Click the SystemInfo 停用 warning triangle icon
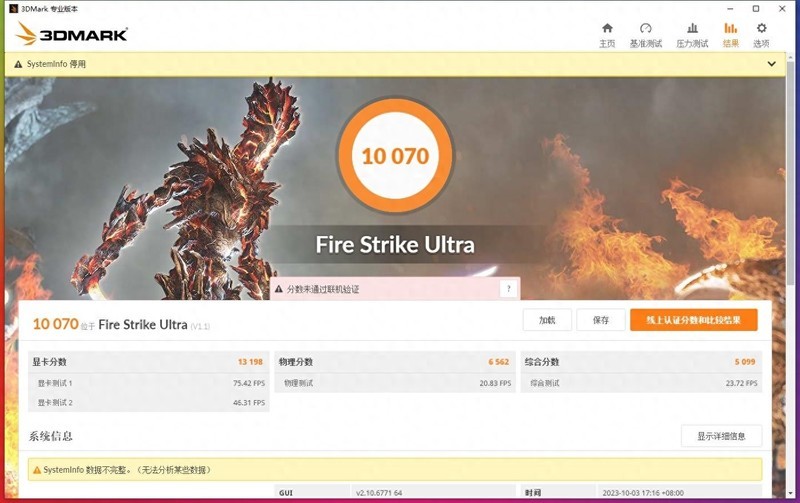This screenshot has height=503, width=800. pos(18,64)
